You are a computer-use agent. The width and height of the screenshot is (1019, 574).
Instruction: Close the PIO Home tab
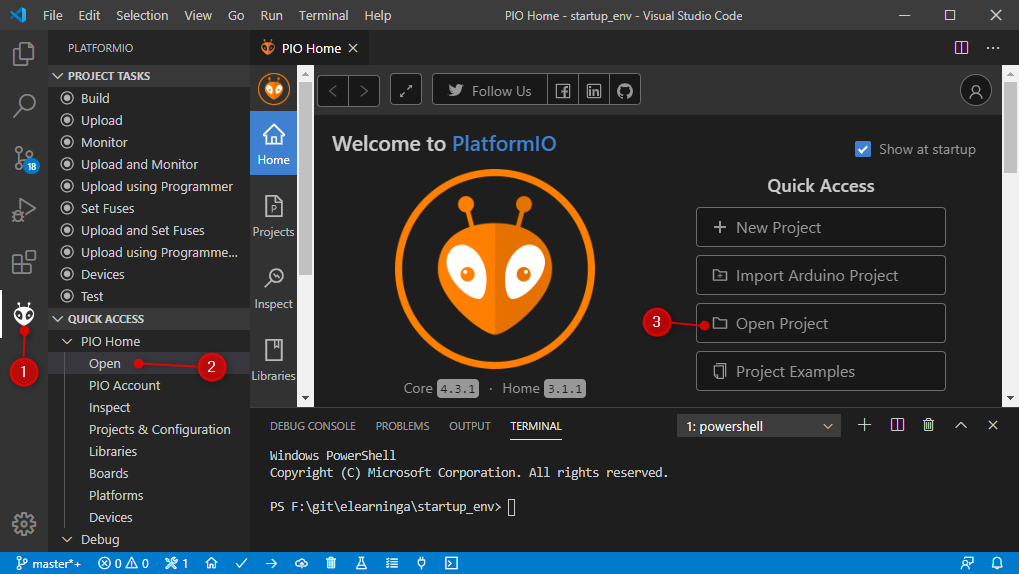353,48
